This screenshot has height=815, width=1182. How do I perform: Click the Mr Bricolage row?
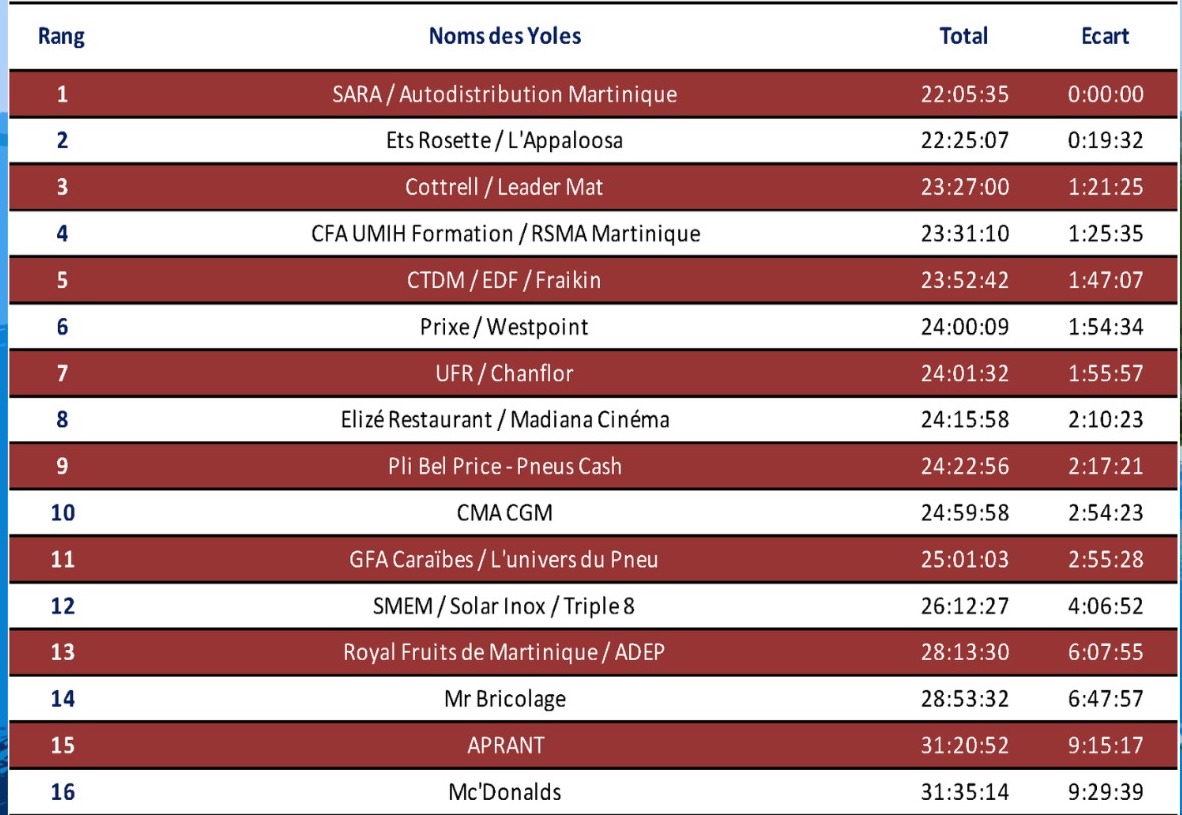tap(593, 699)
